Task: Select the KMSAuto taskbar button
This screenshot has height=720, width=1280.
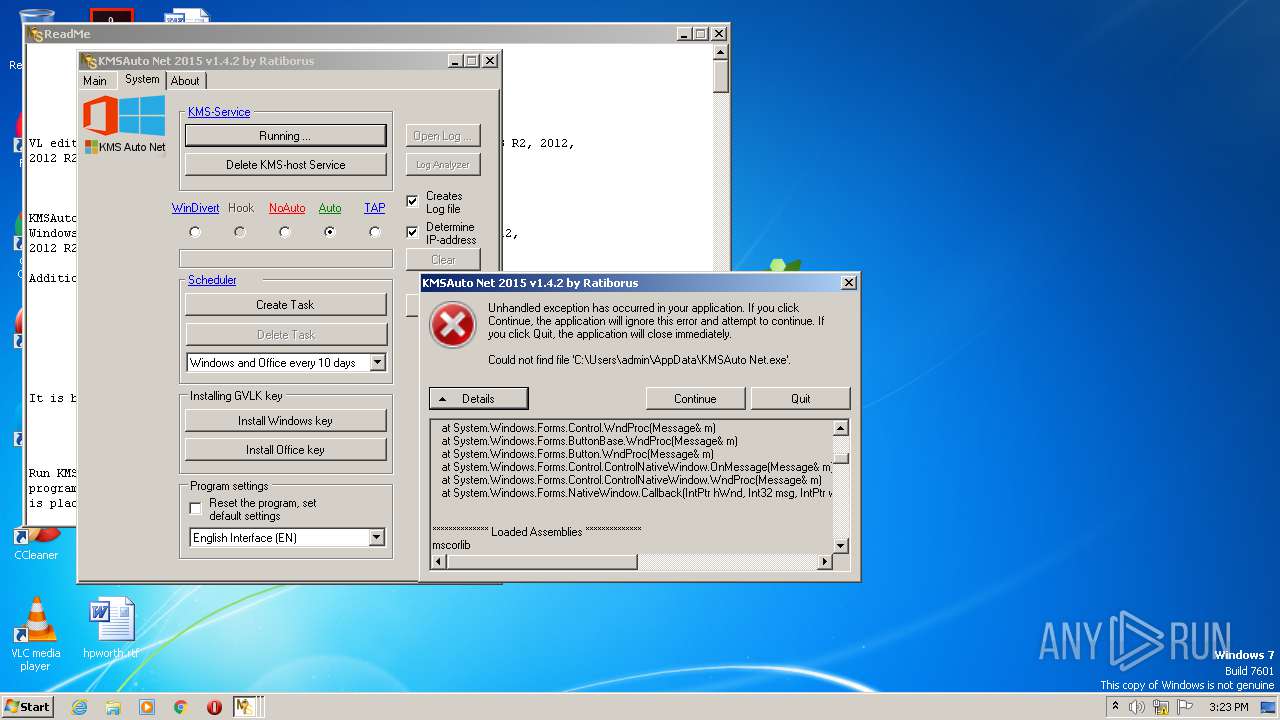Action: 245,707
